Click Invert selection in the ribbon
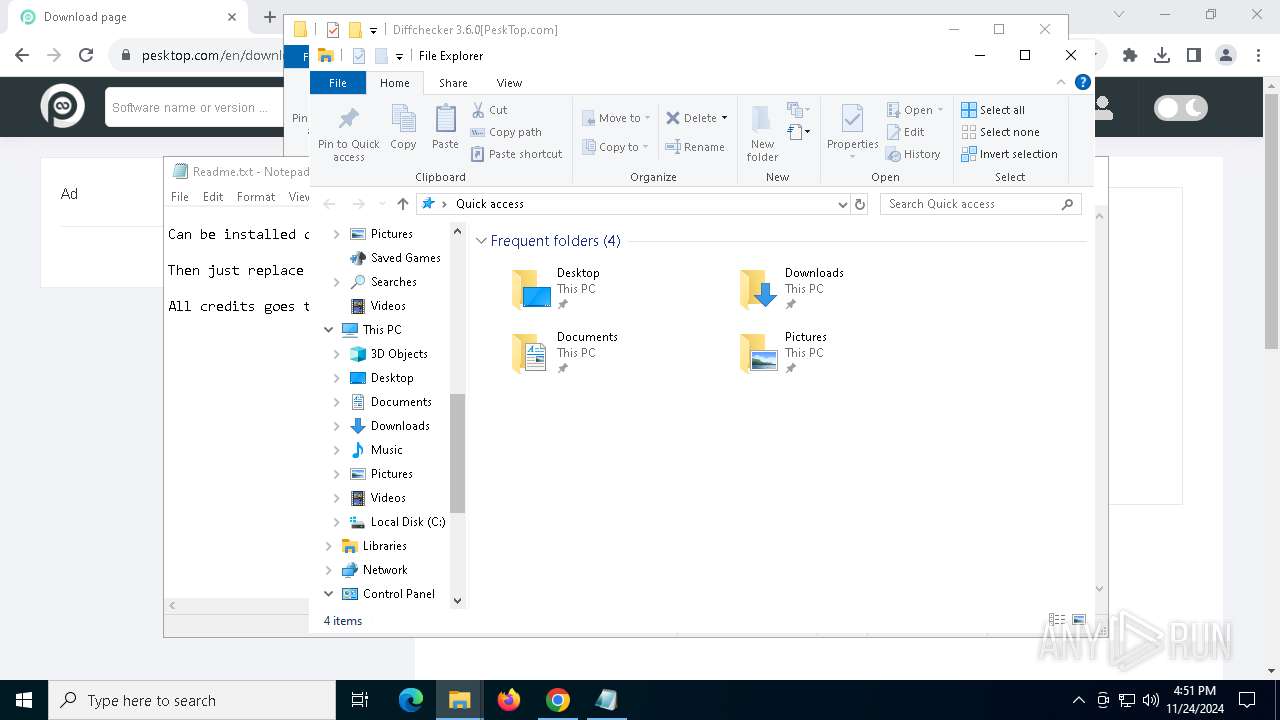Viewport: 1280px width, 720px height. (x=1009, y=154)
